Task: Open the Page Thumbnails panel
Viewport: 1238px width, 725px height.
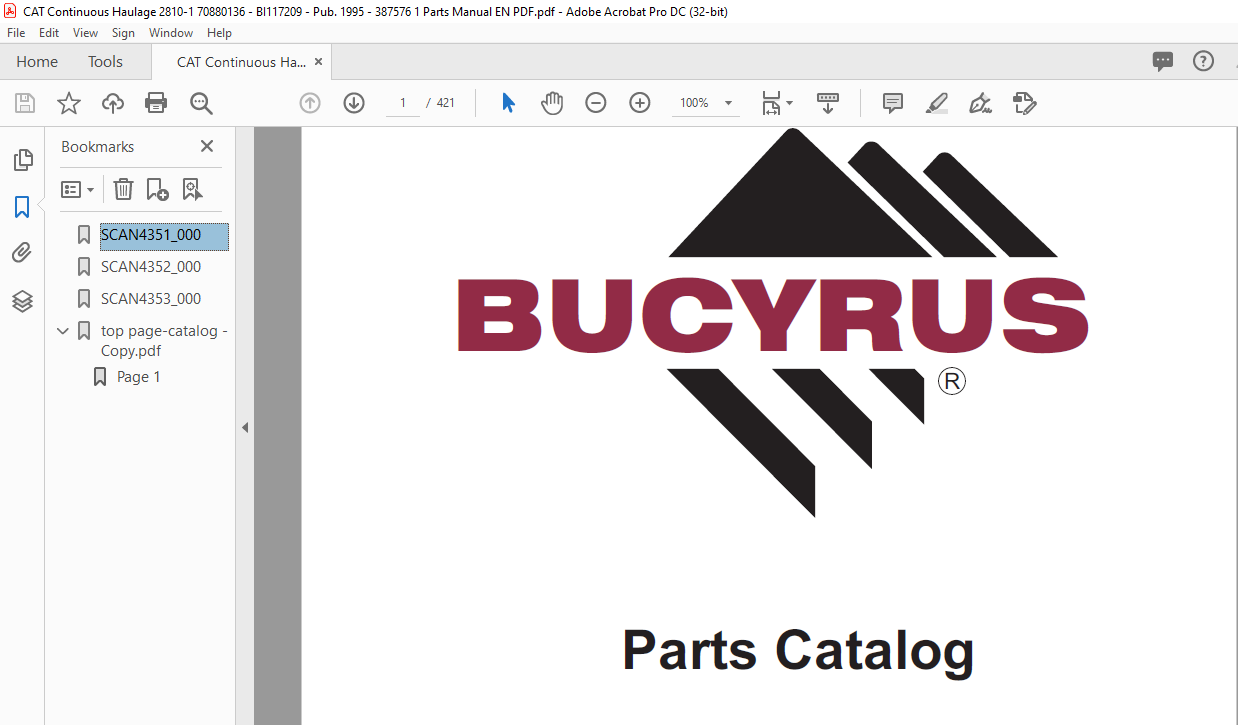Action: click(22, 160)
